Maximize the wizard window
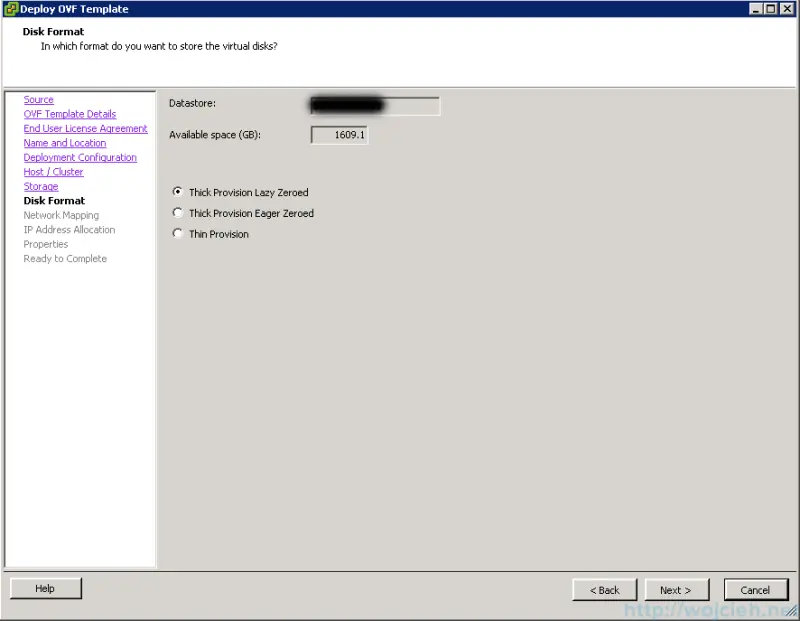The width and height of the screenshot is (800, 621). coord(772,9)
